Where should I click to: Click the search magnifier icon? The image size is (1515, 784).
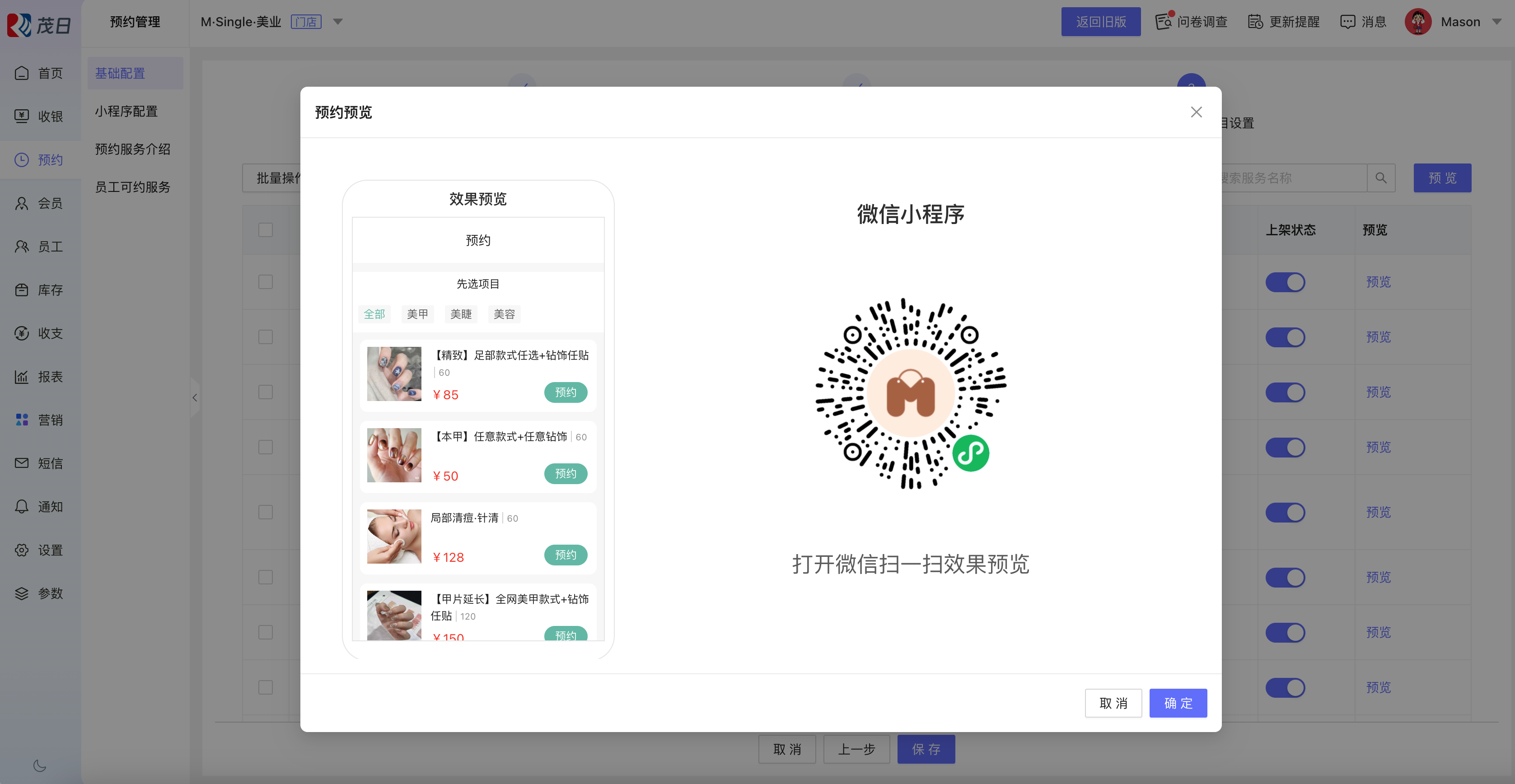pos(1381,177)
